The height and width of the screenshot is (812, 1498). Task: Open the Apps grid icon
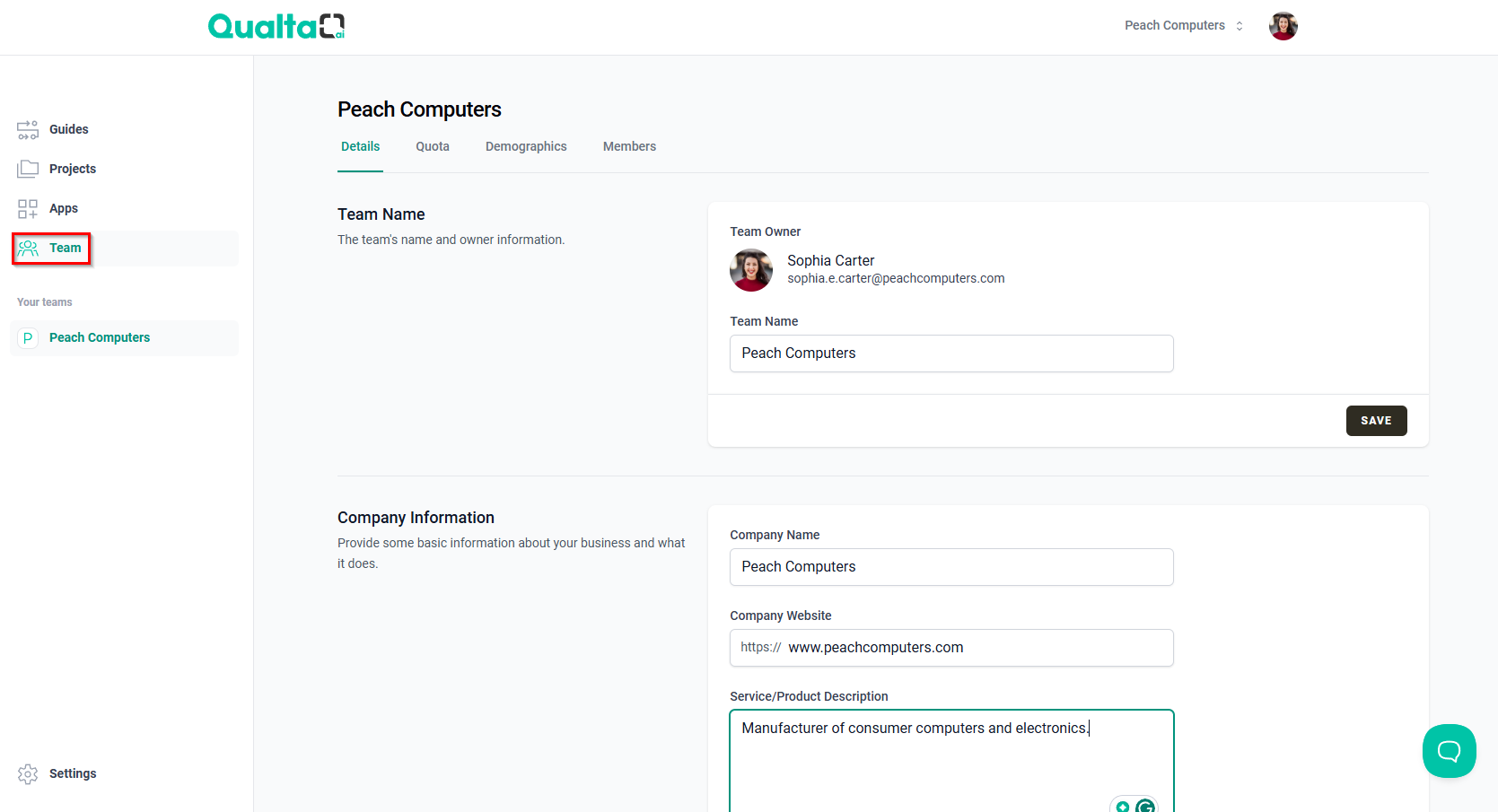(x=28, y=209)
